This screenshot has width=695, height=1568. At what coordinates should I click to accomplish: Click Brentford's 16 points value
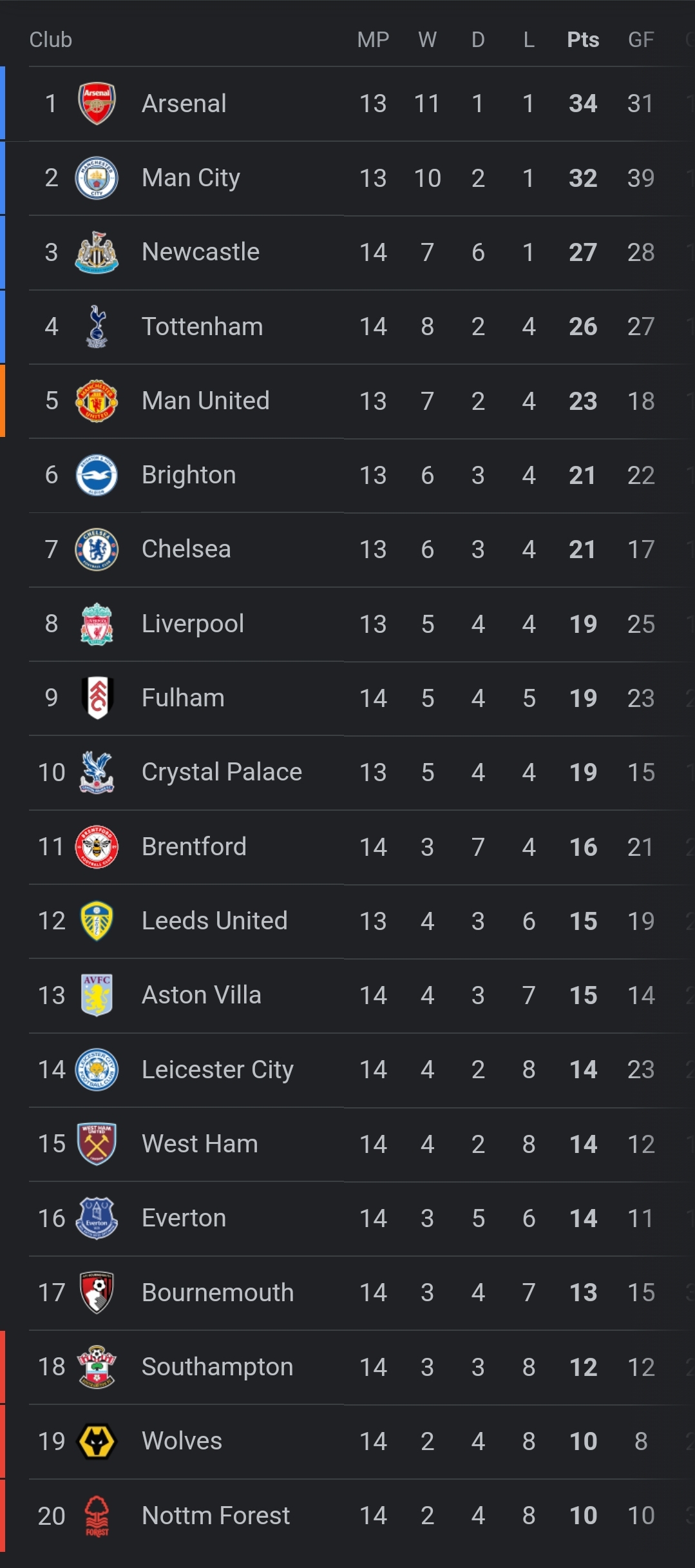click(583, 847)
